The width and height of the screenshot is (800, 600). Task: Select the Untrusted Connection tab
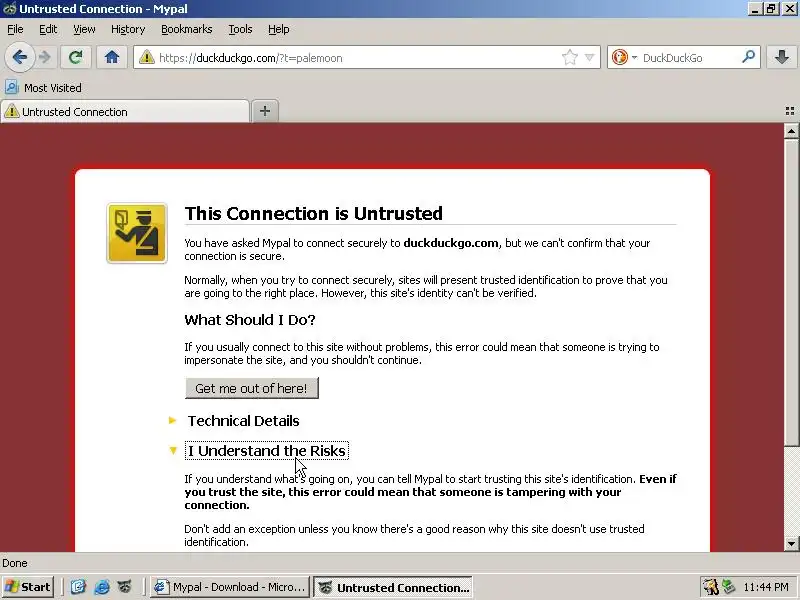tap(126, 112)
